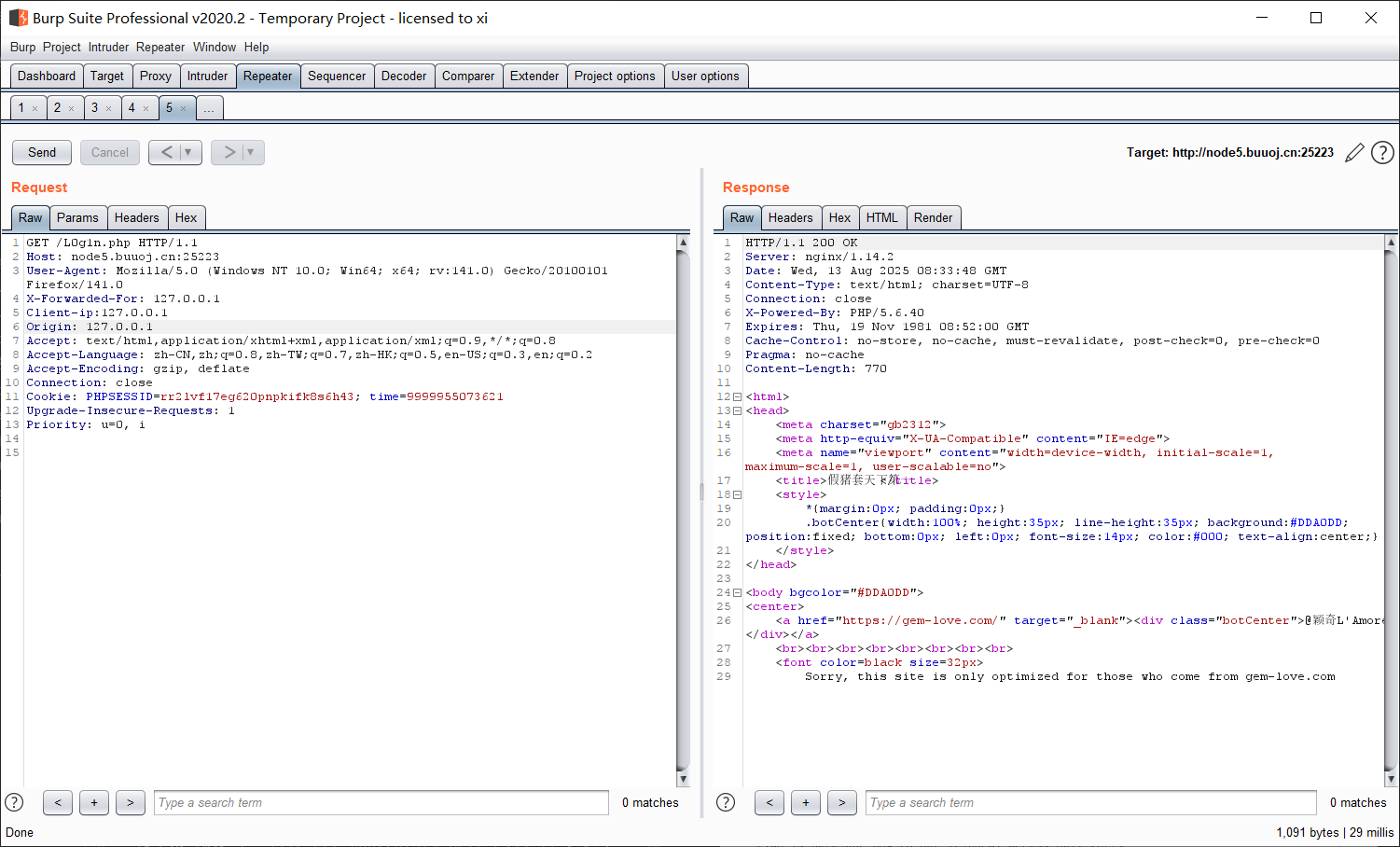Screen dimensions: 1400x847
Task: Focus the response search term field
Action: point(1091,802)
